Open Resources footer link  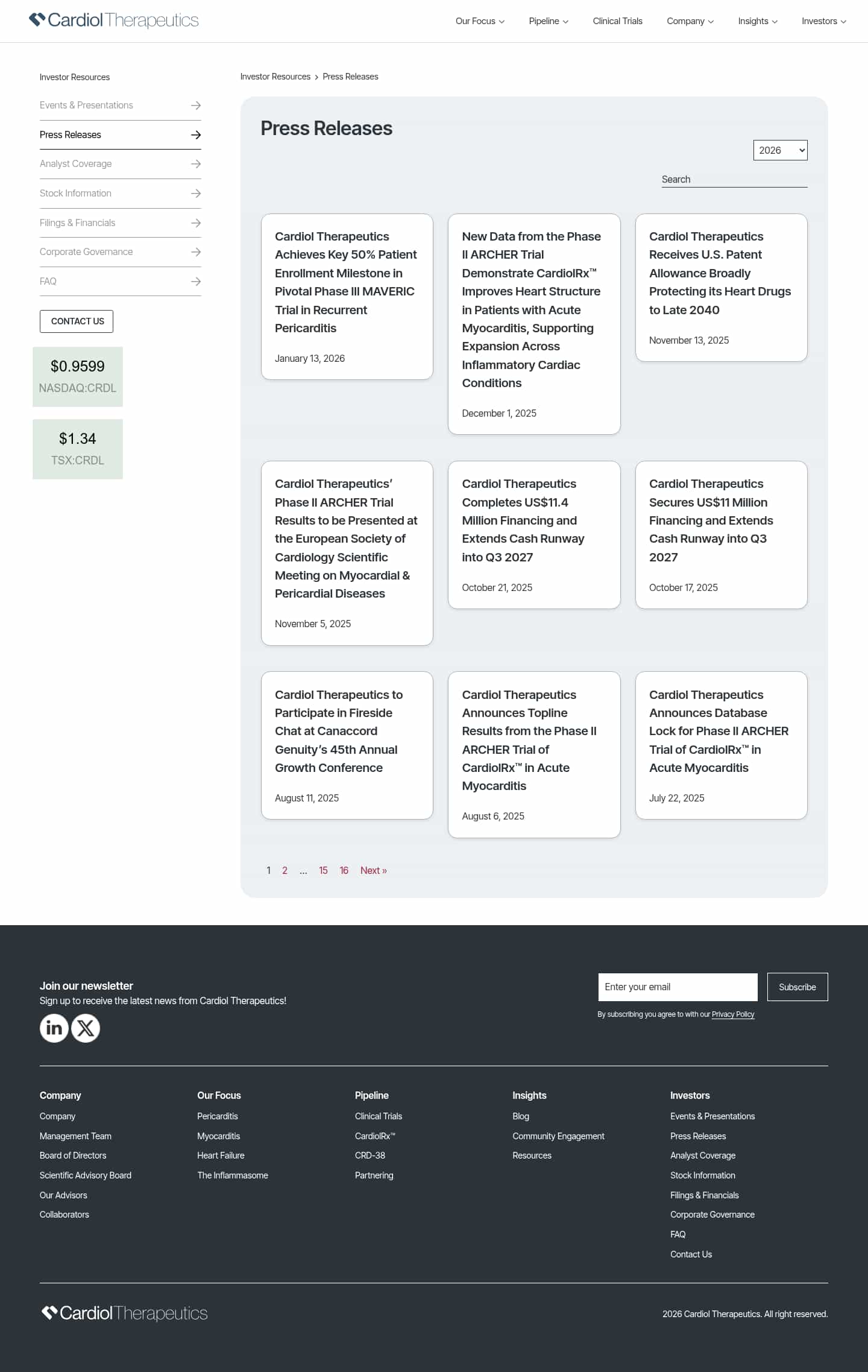tap(532, 1155)
